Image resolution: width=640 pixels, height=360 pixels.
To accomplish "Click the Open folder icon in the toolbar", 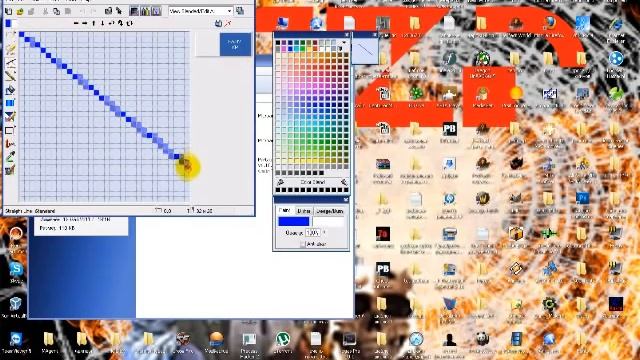I will point(20,11).
